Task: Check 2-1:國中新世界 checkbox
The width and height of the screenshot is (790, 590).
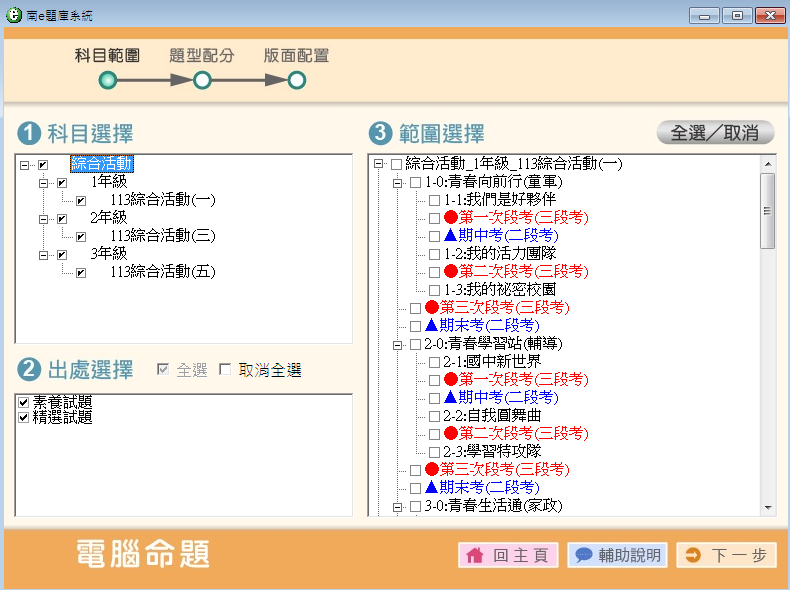Action: pos(434,362)
